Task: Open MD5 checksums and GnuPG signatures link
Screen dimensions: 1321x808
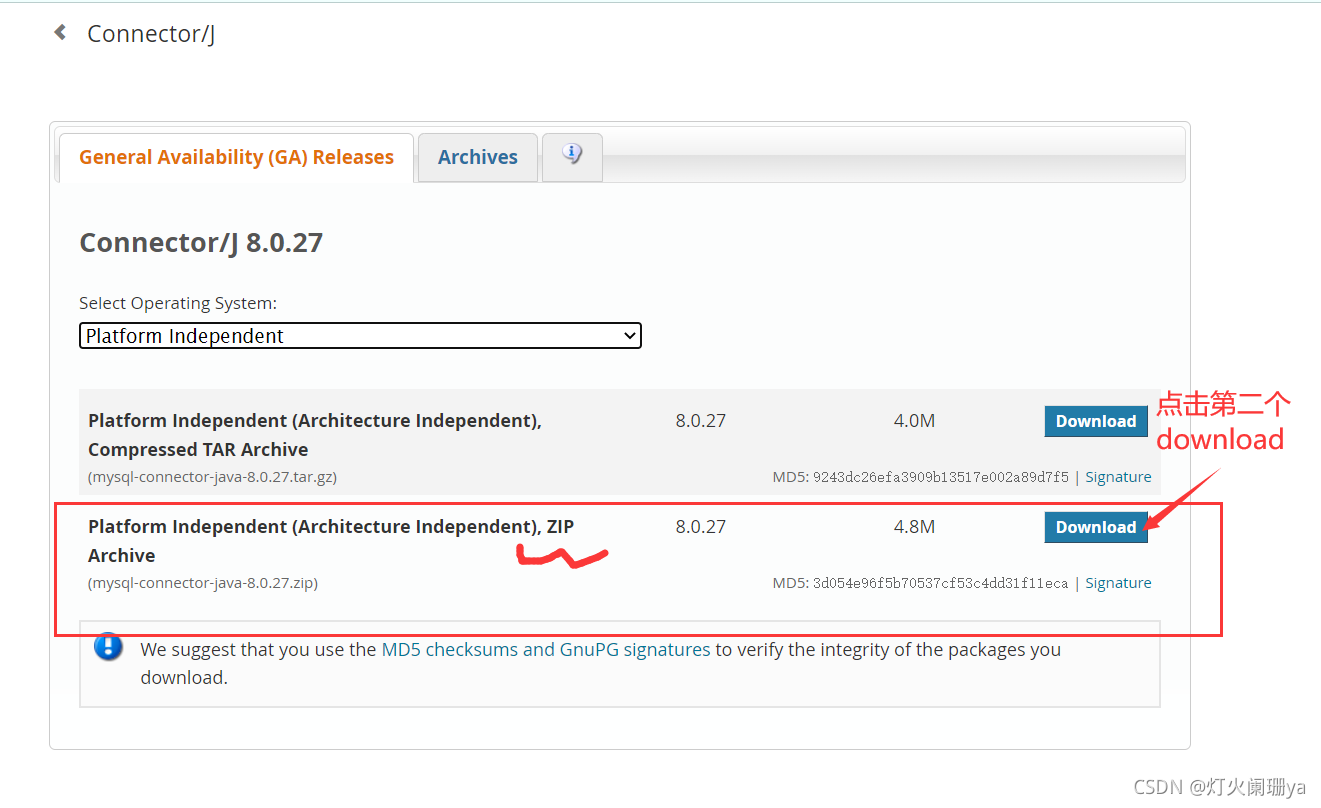Action: pyautogui.click(x=546, y=649)
